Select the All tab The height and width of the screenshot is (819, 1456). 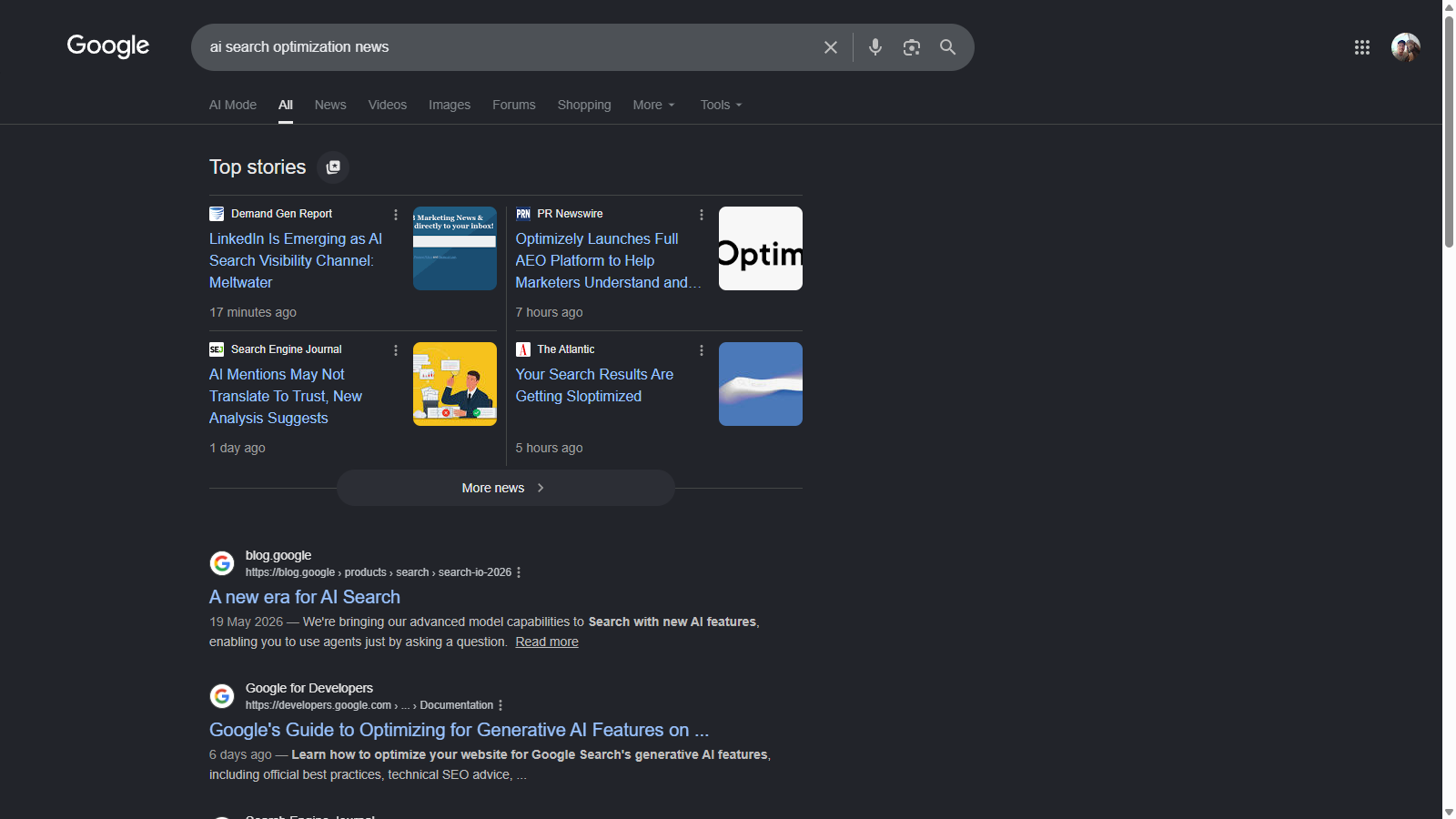[286, 105]
